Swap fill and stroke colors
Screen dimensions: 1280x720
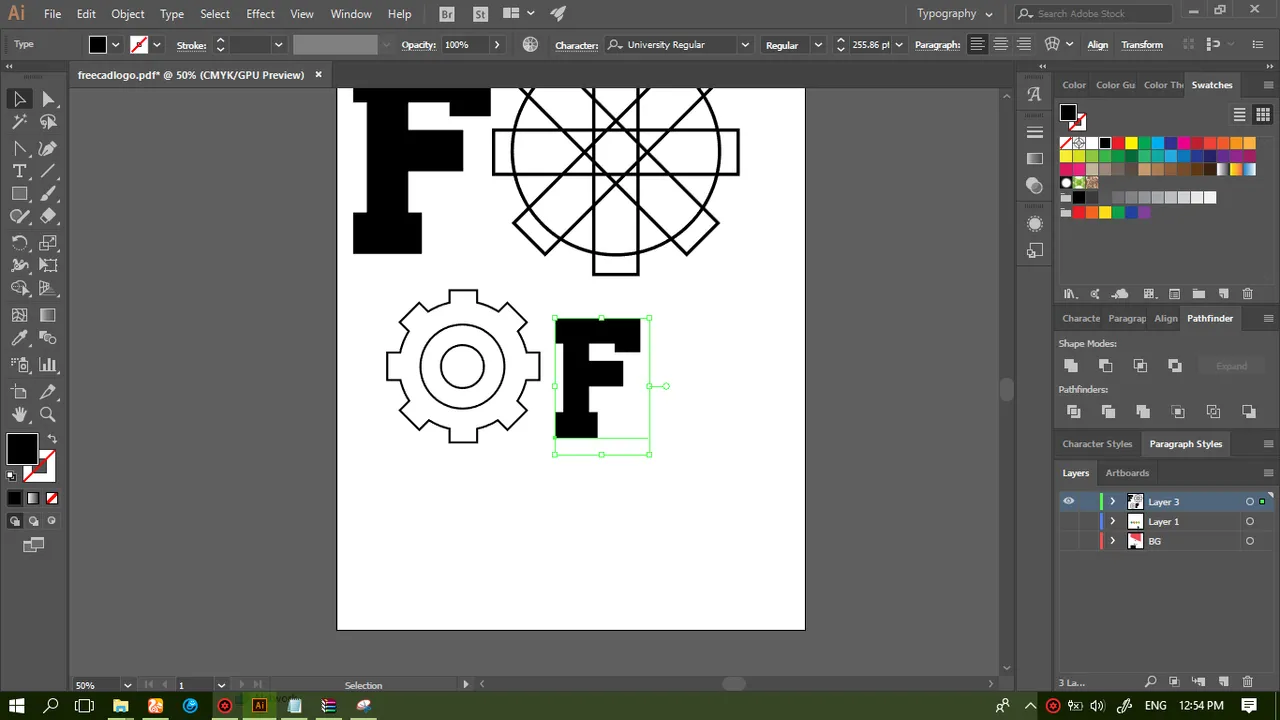(x=52, y=439)
